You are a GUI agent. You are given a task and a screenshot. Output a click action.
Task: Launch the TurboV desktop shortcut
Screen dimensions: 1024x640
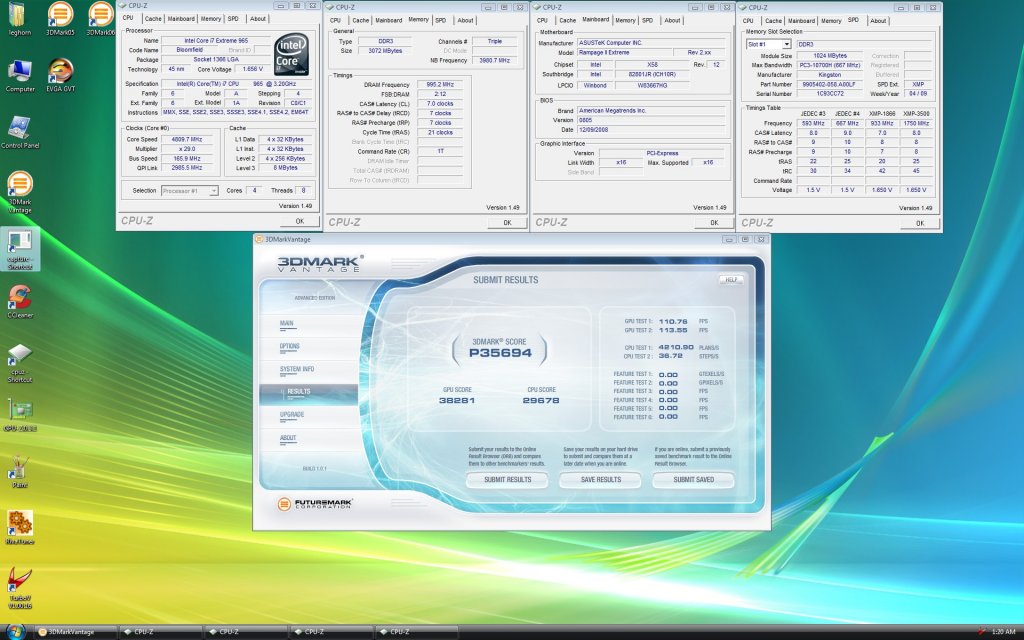tap(20, 588)
